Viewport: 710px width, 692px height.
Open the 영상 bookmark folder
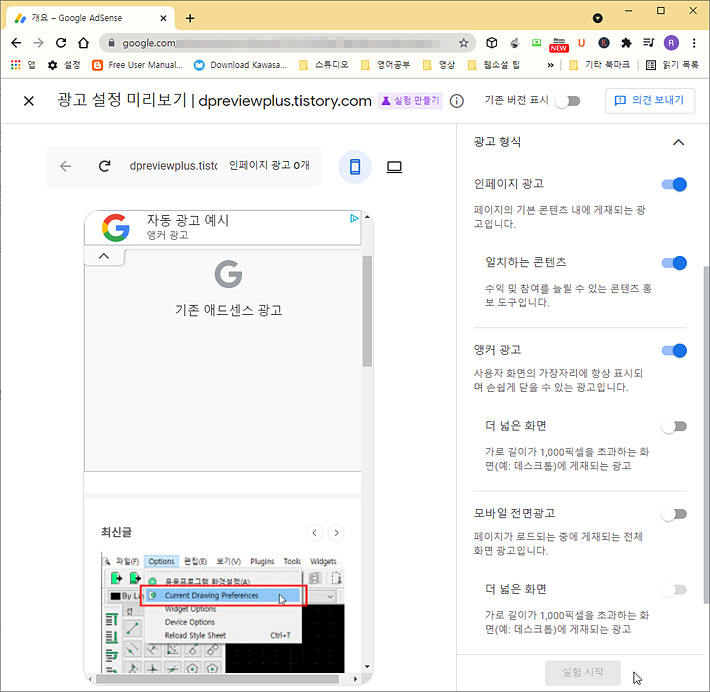tap(439, 65)
